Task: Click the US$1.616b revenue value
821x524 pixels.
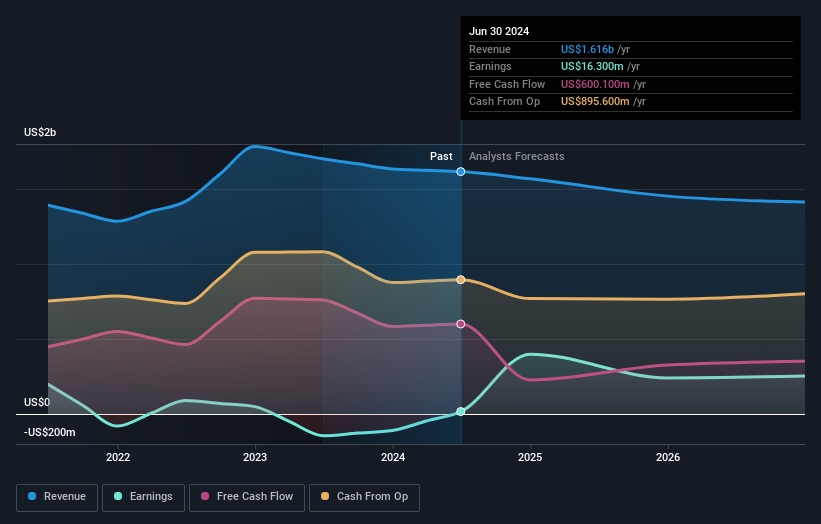Action: pos(587,49)
